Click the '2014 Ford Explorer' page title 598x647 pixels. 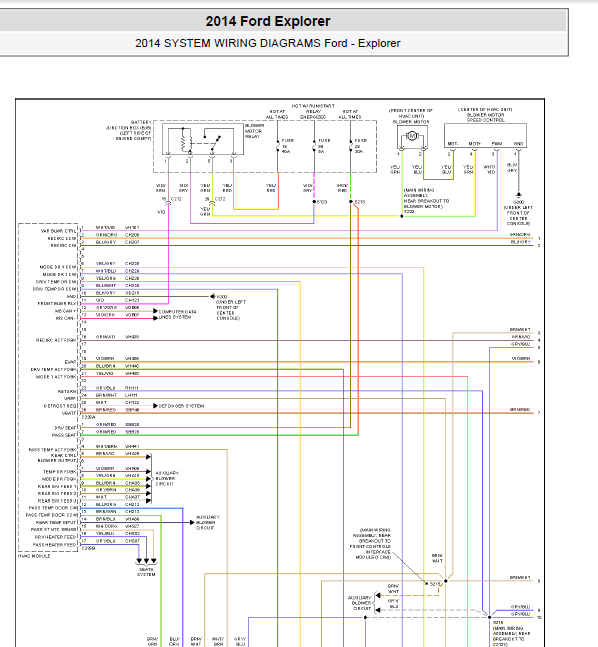[268, 21]
